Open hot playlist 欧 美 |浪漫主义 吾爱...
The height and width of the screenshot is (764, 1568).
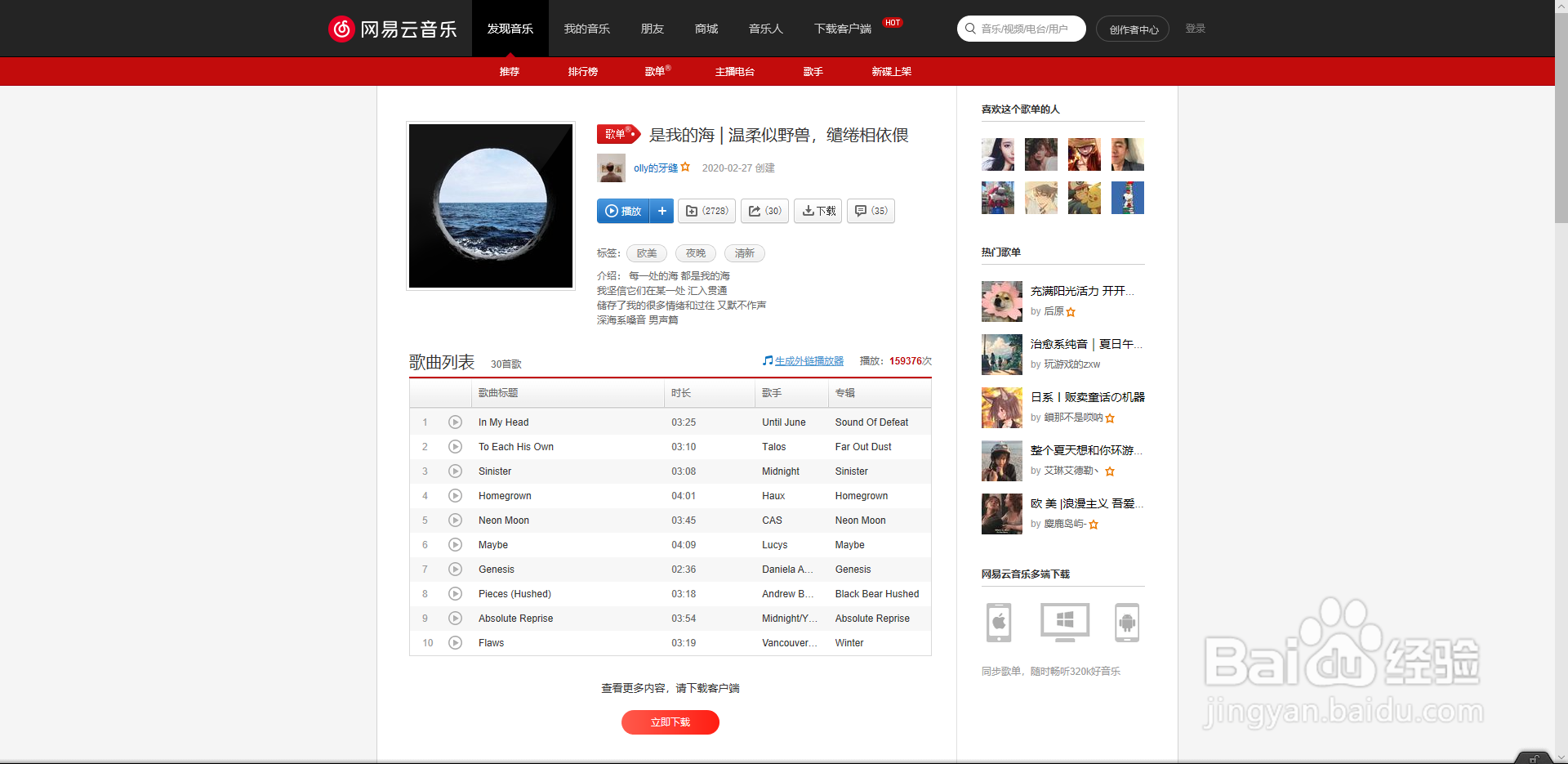[x=1086, y=503]
